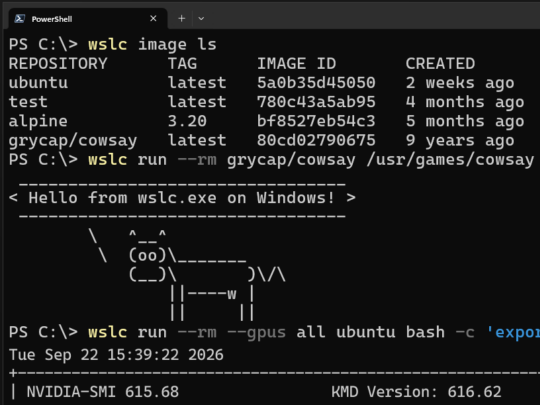Click the 'test' repository name

28,102
